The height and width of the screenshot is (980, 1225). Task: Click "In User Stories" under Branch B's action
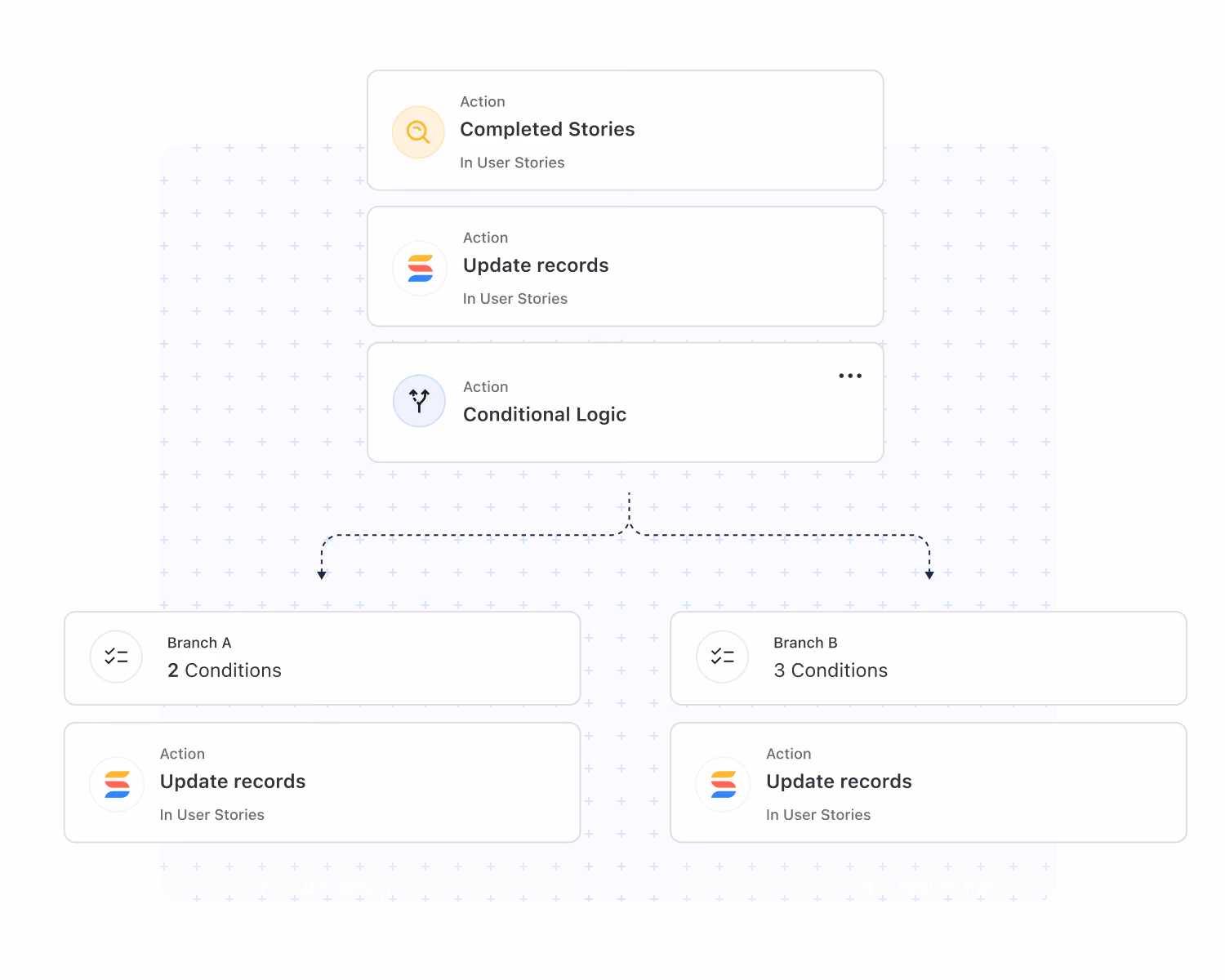(818, 815)
